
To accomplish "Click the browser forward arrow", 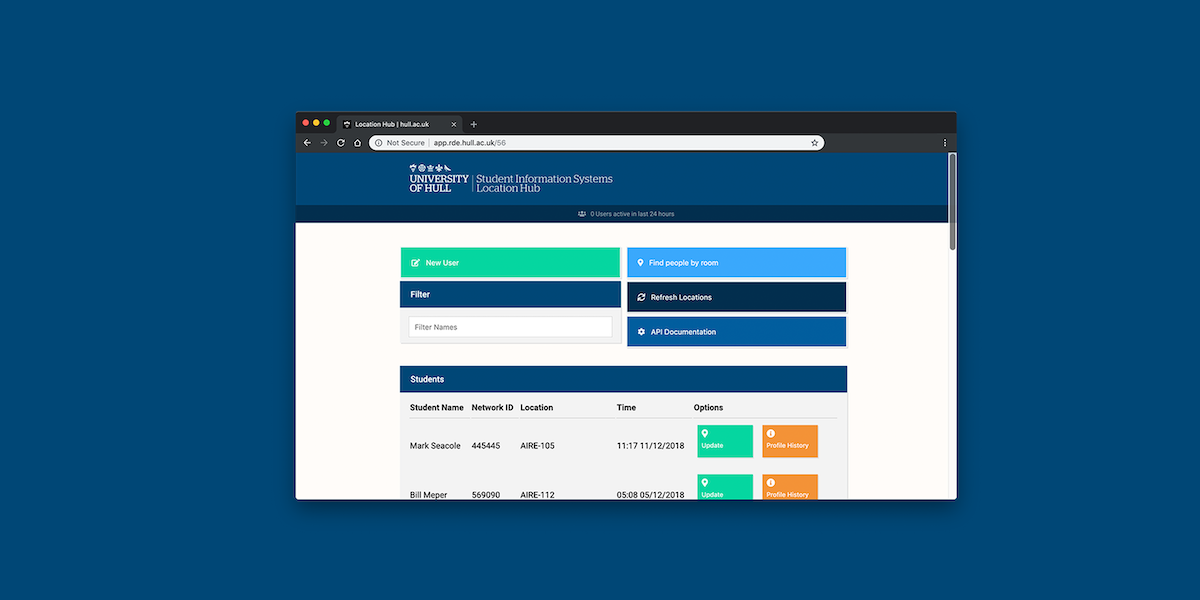I will (x=324, y=143).
